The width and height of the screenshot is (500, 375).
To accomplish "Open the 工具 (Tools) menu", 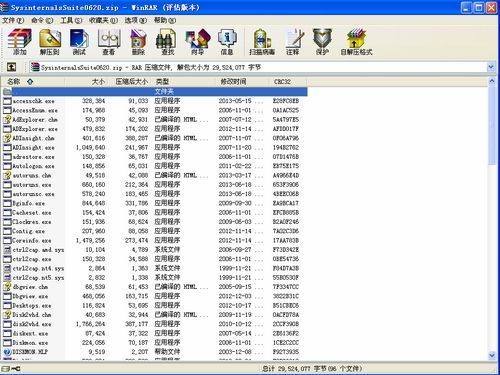I will (71, 20).
